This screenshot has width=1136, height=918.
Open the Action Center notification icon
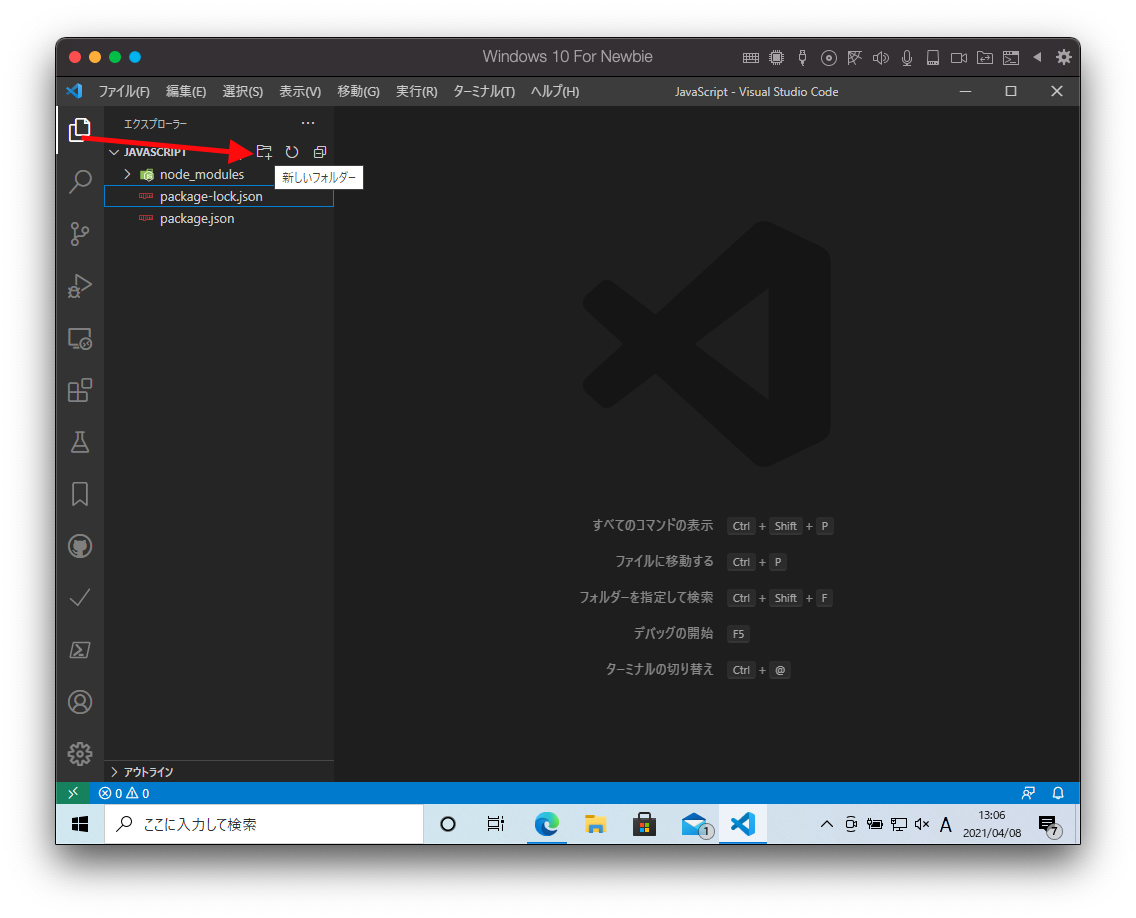coord(1050,825)
